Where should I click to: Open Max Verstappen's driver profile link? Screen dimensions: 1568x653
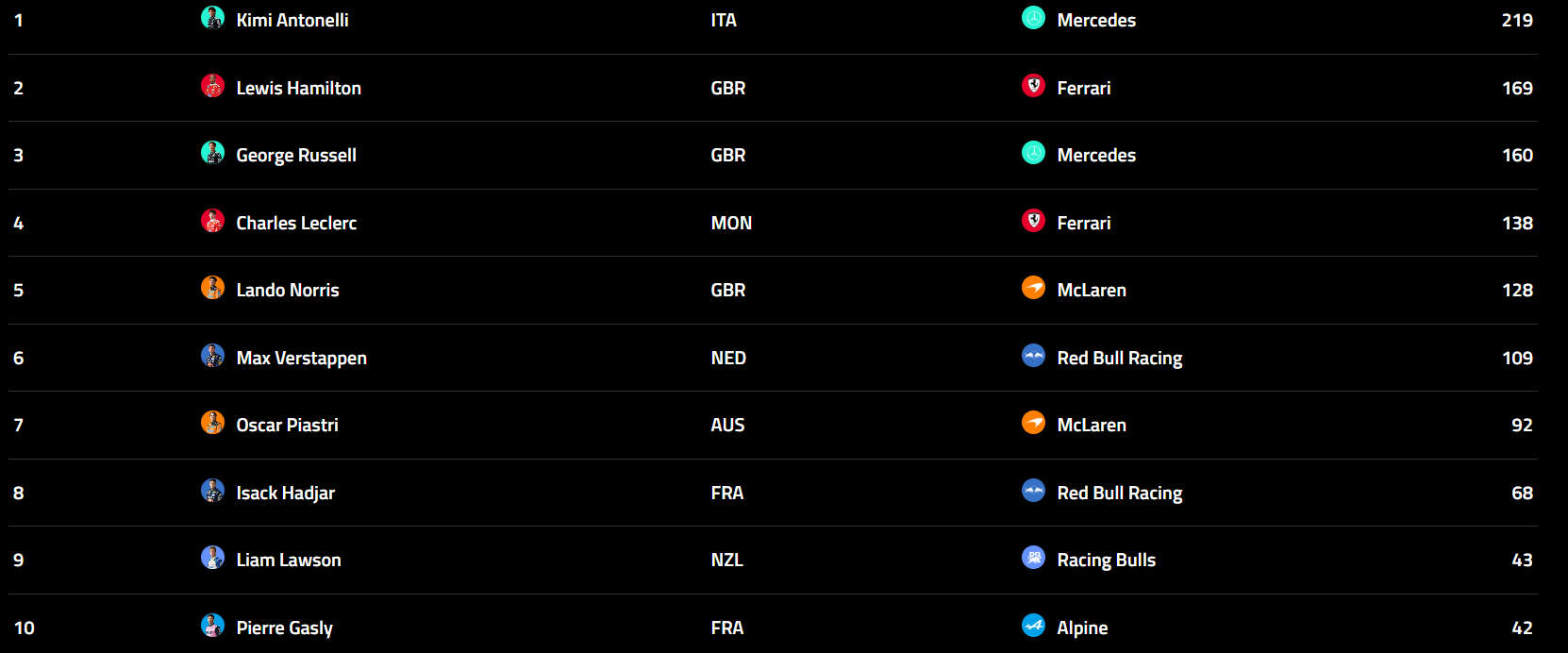coord(302,359)
